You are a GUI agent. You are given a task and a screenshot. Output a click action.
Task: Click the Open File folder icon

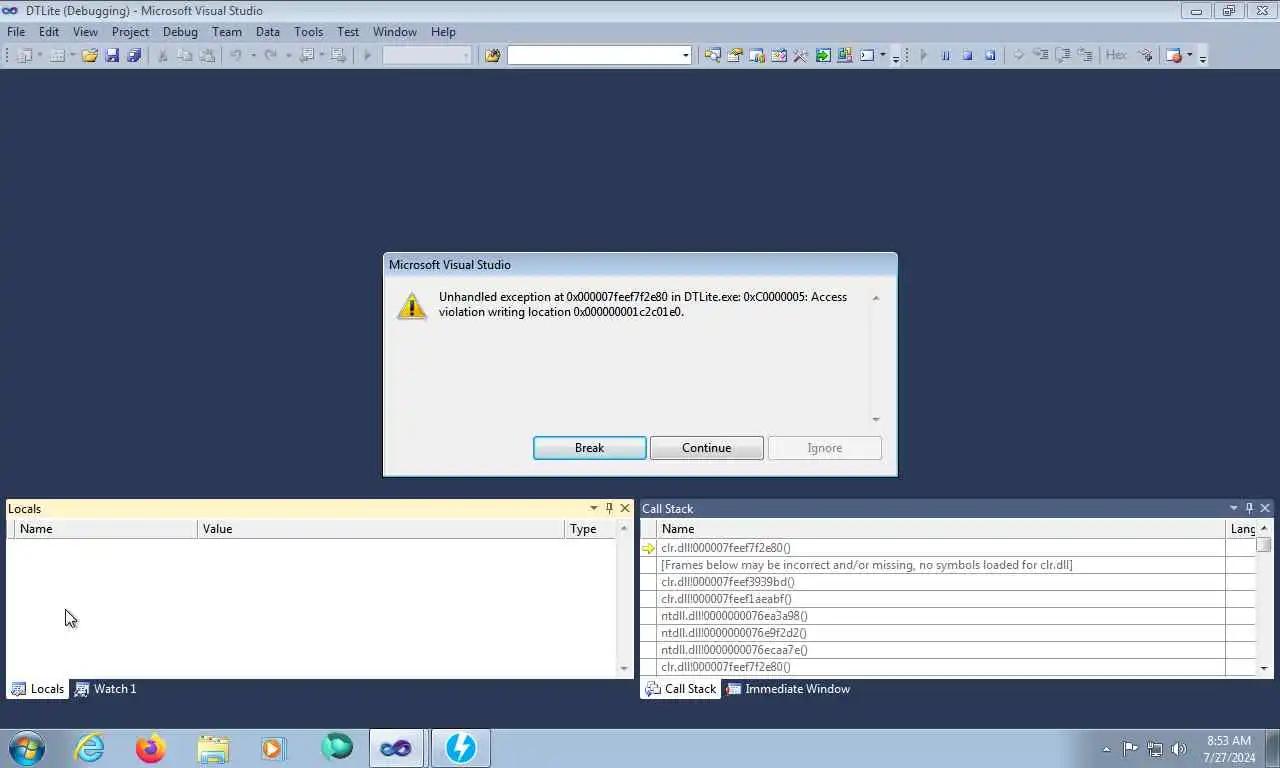pos(90,55)
